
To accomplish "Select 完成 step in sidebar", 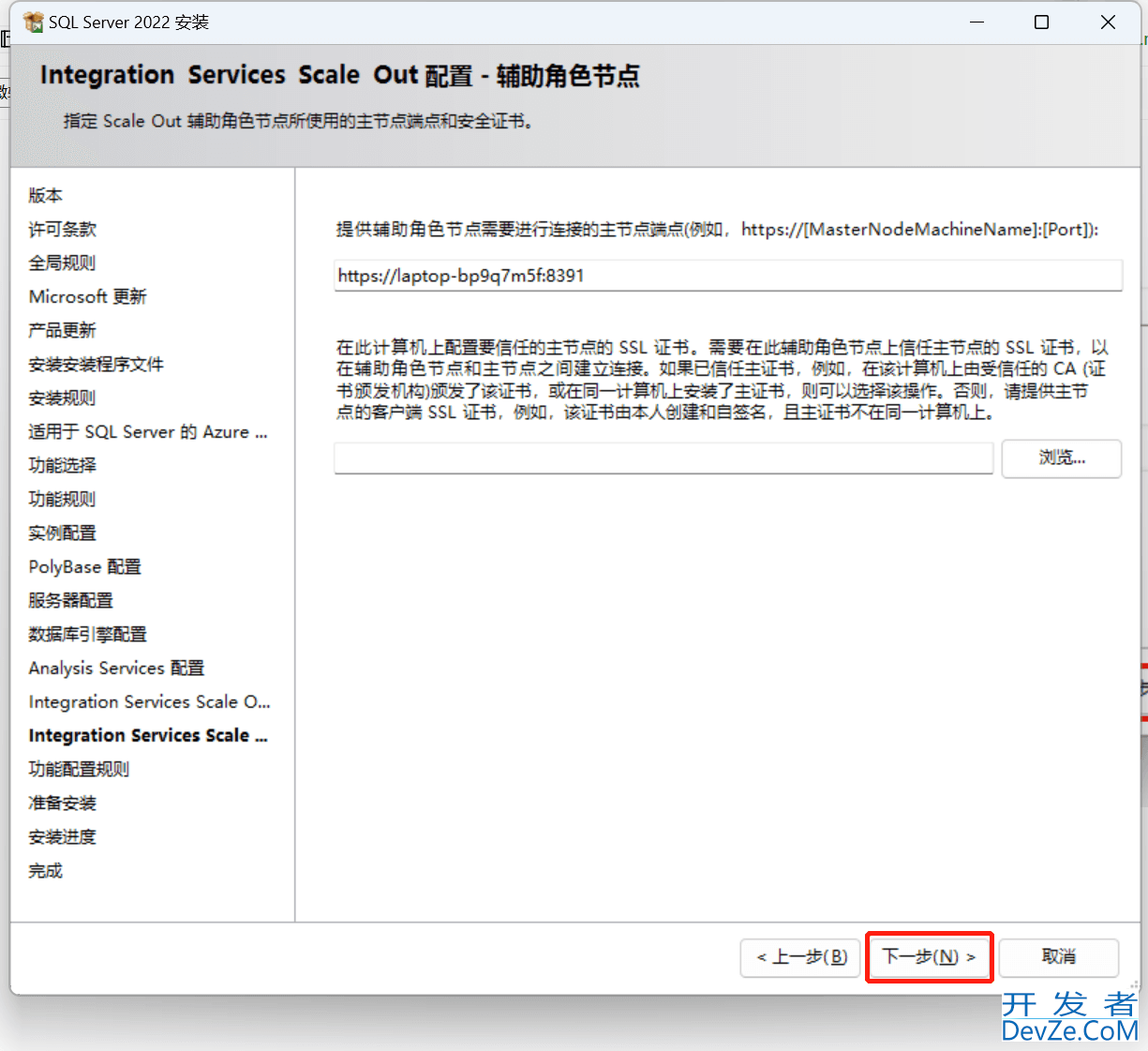I will (x=45, y=870).
